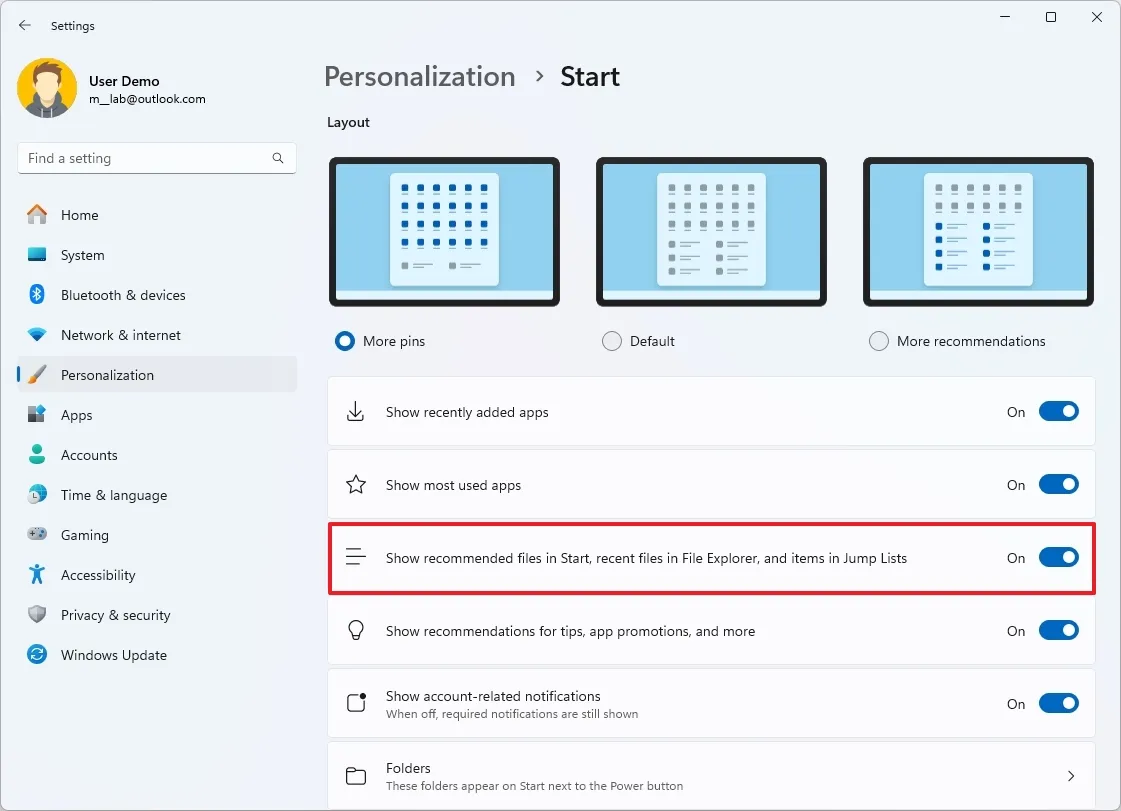Screen dimensions: 1121x811
Task: Open Network & internet settings
Action: click(118, 335)
